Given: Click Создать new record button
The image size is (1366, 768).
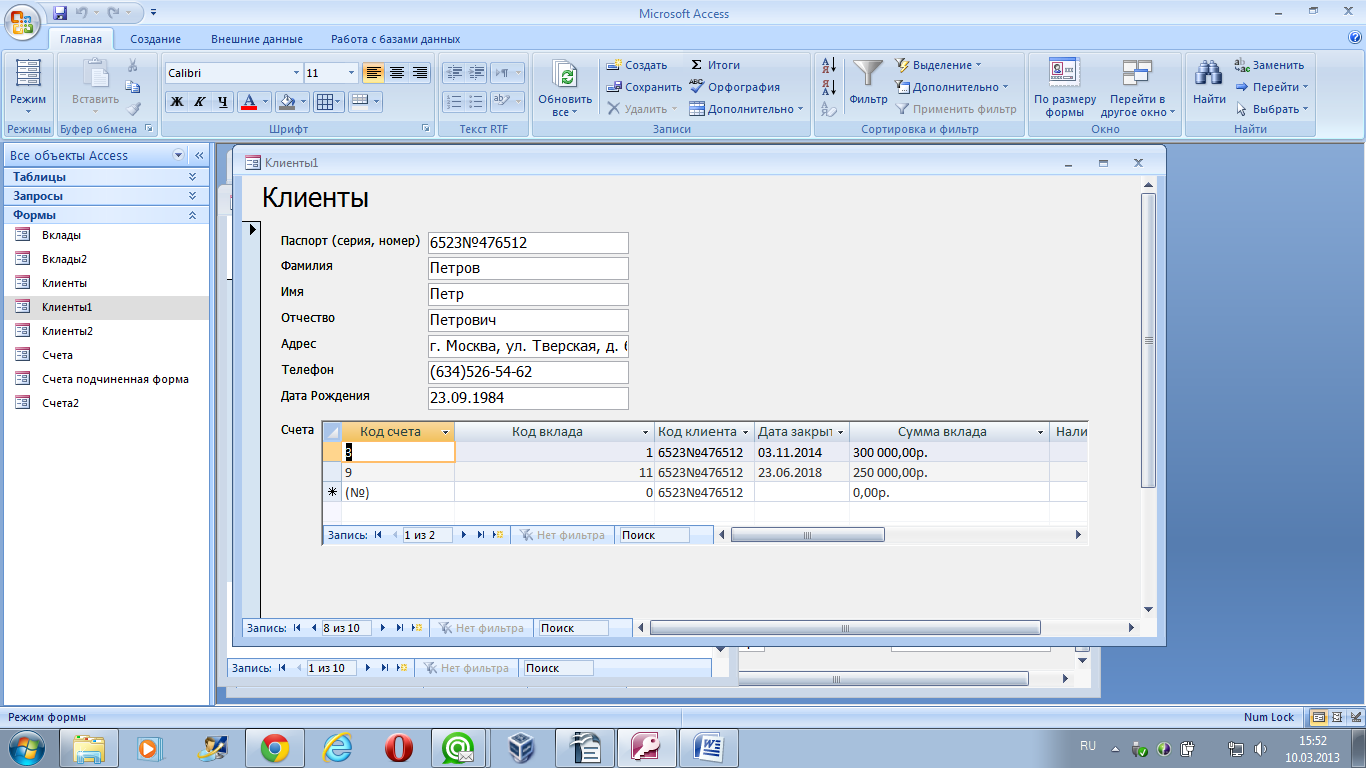Looking at the screenshot, I should (637, 65).
